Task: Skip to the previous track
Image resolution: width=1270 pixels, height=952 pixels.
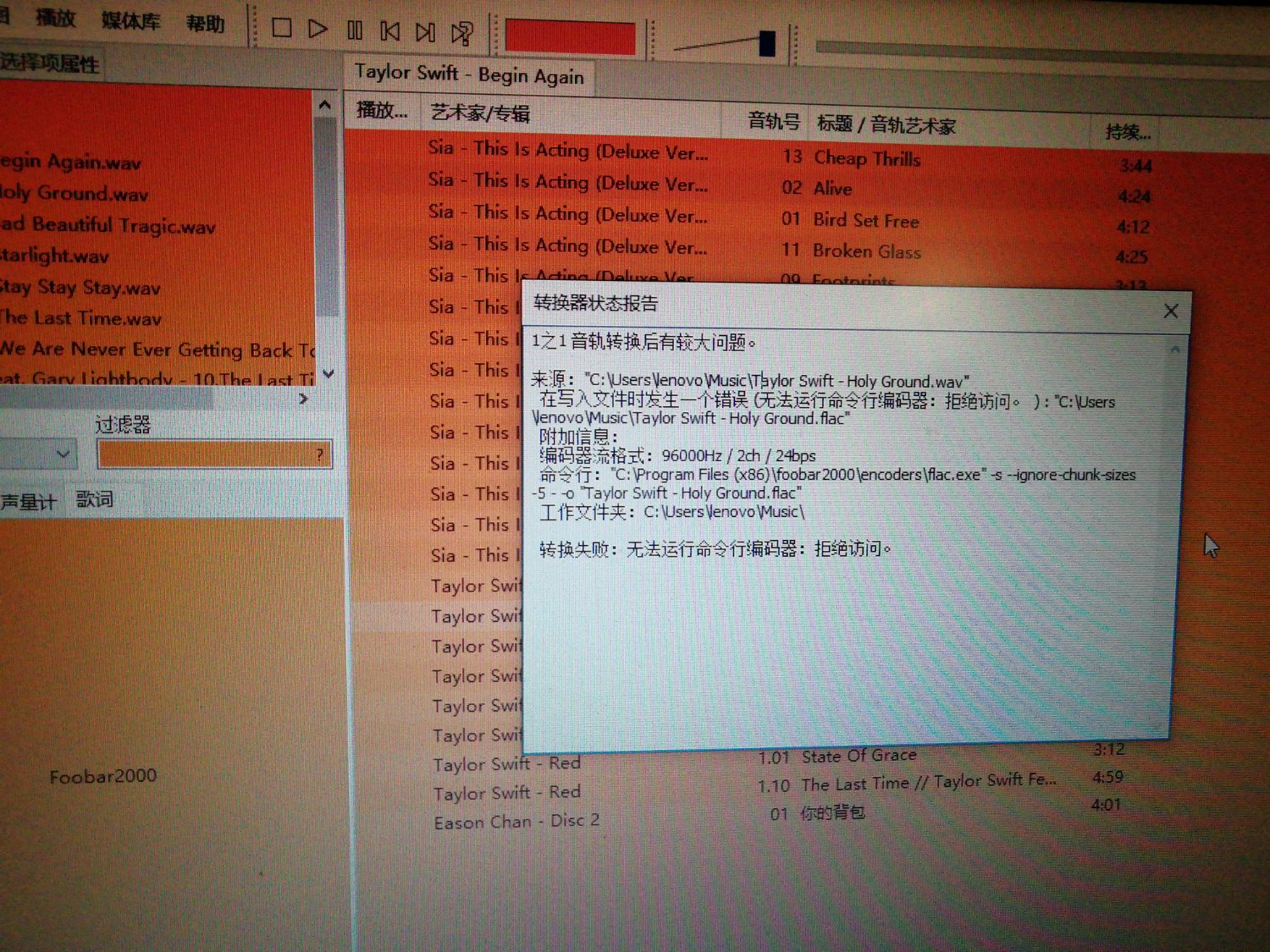Action: pyautogui.click(x=390, y=31)
